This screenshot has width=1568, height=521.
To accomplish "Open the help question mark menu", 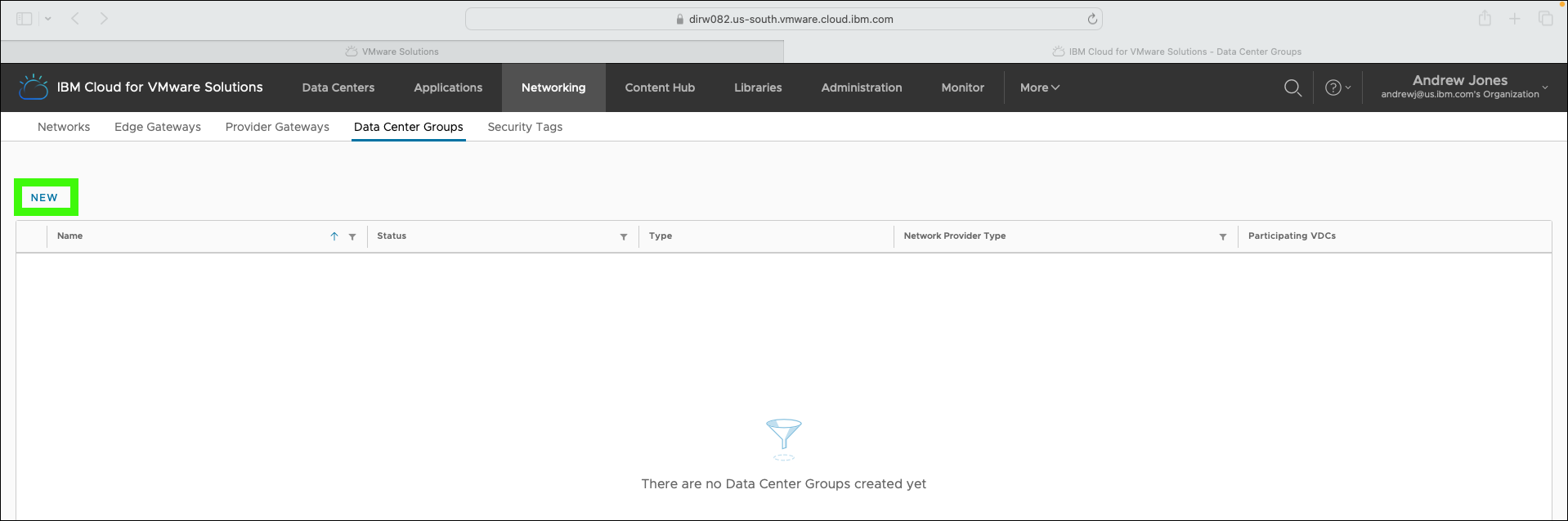I will click(1337, 88).
